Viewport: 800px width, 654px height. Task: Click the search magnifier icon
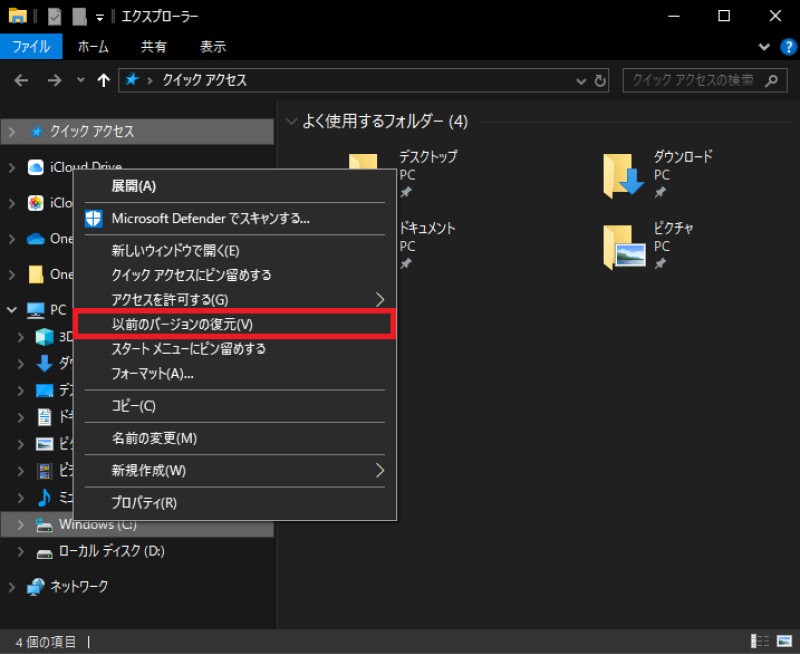coord(771,80)
